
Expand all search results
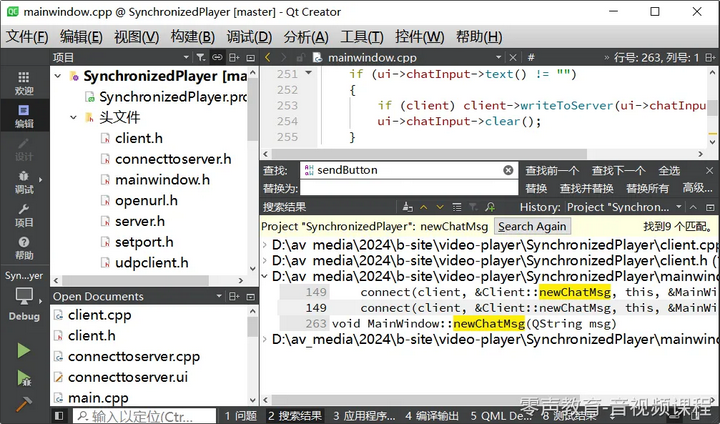(457, 207)
